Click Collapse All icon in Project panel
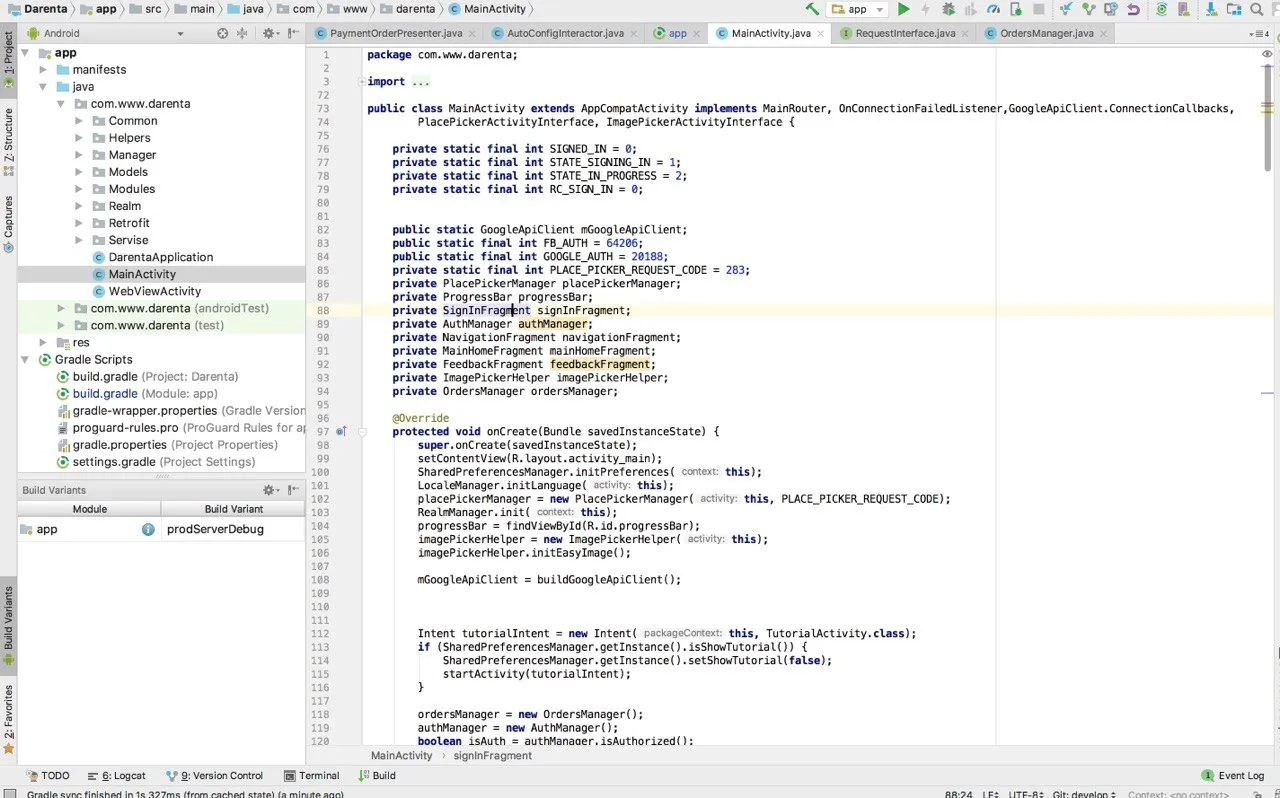 click(243, 33)
